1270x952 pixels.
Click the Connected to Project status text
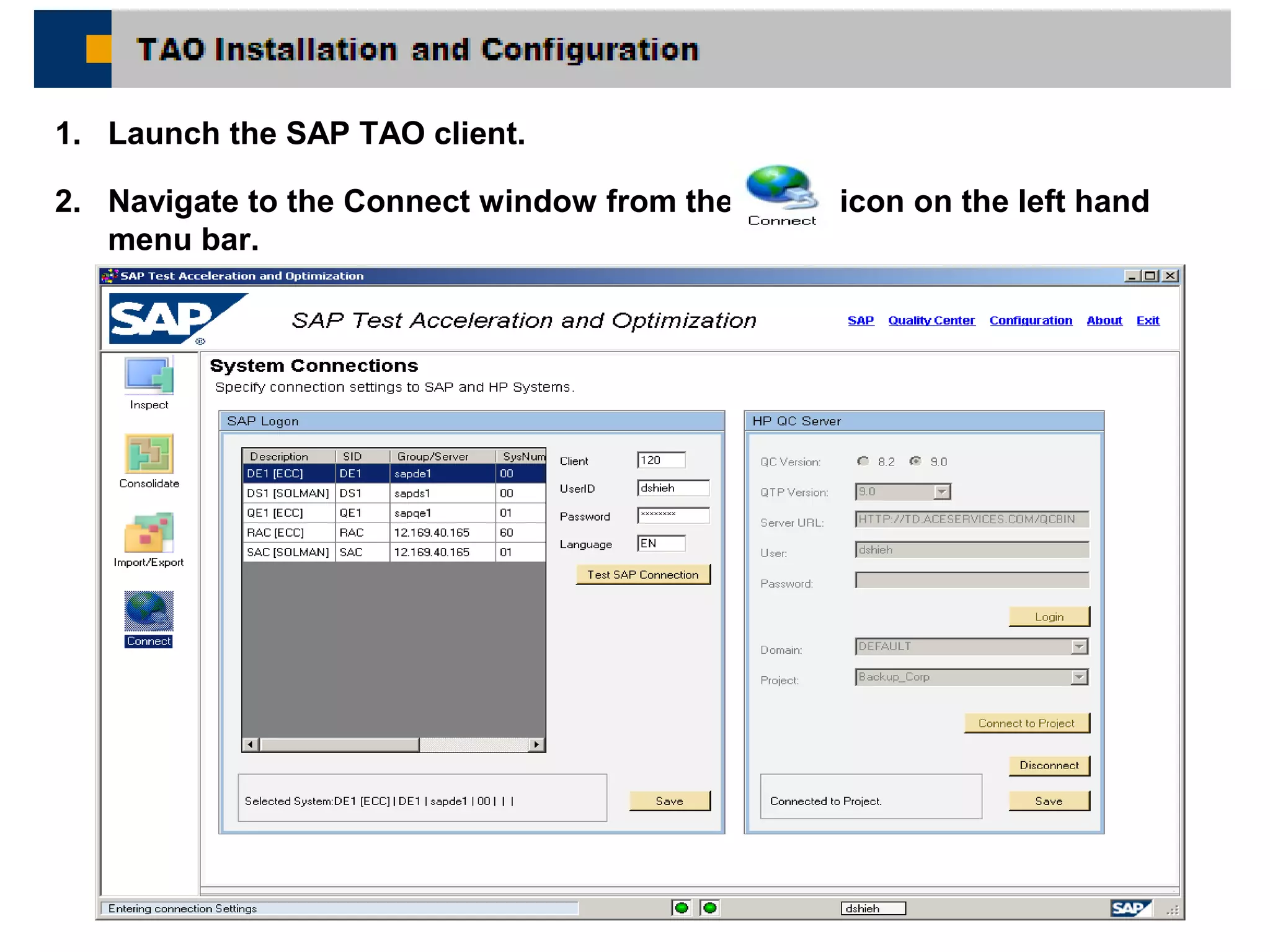pos(825,801)
